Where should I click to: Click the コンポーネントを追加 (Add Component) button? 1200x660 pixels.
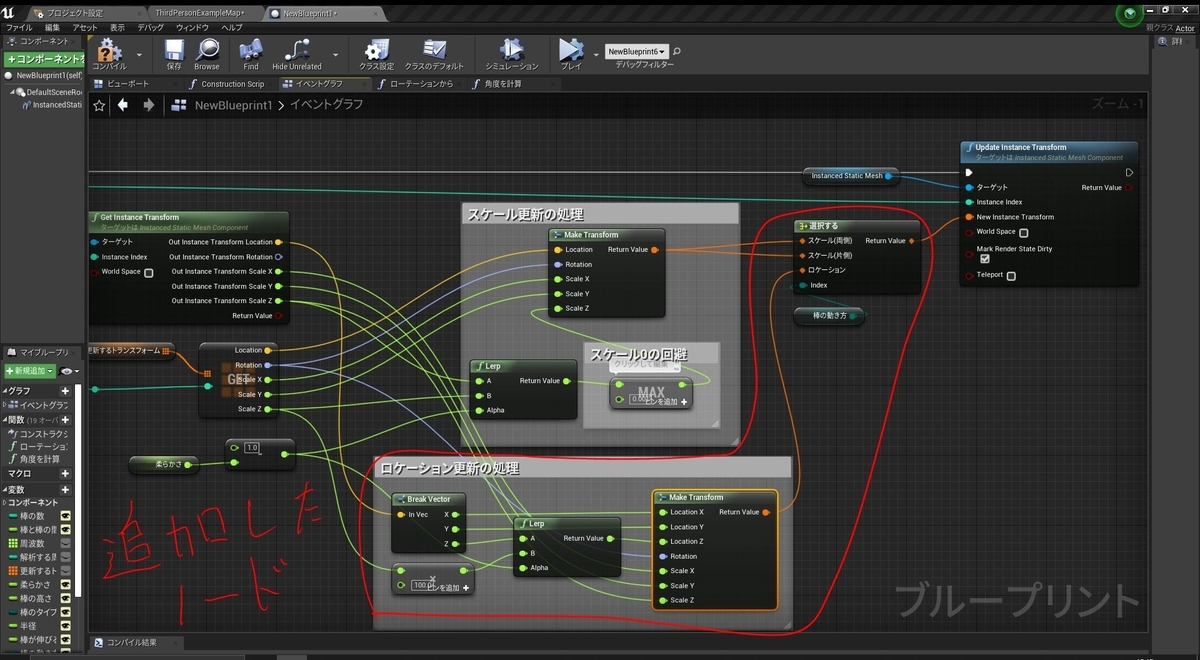click(x=44, y=59)
